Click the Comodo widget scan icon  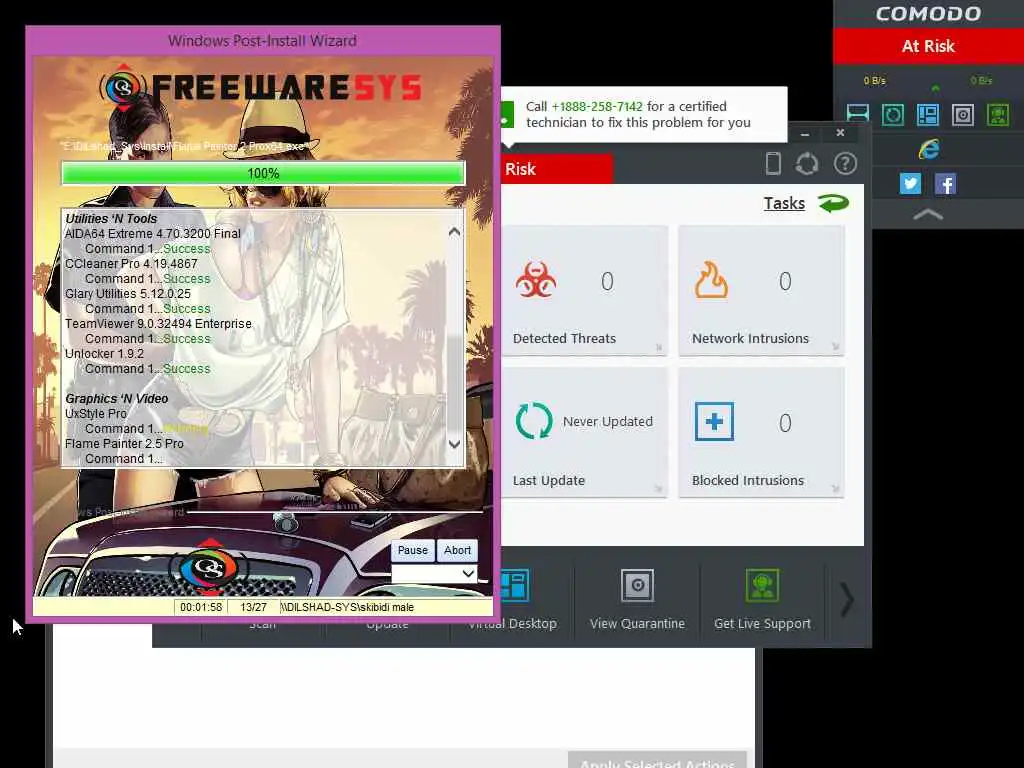coord(857,115)
